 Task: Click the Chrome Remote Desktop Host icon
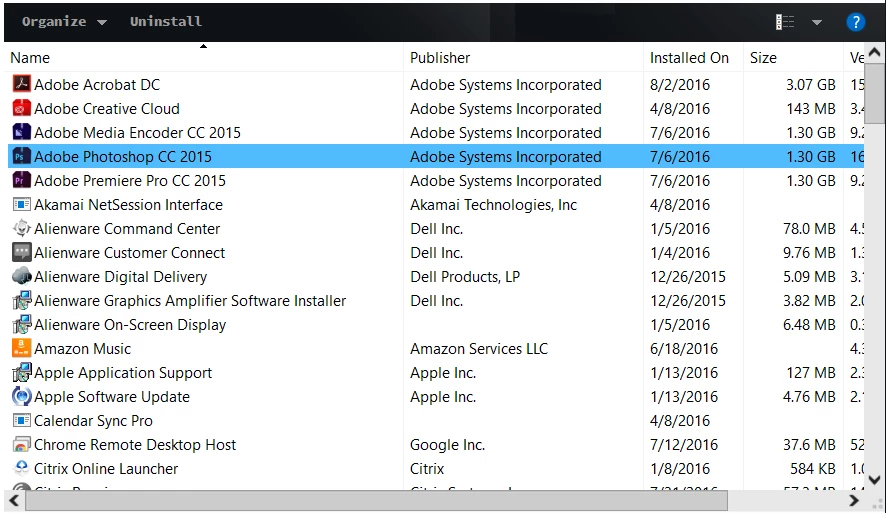click(21, 444)
